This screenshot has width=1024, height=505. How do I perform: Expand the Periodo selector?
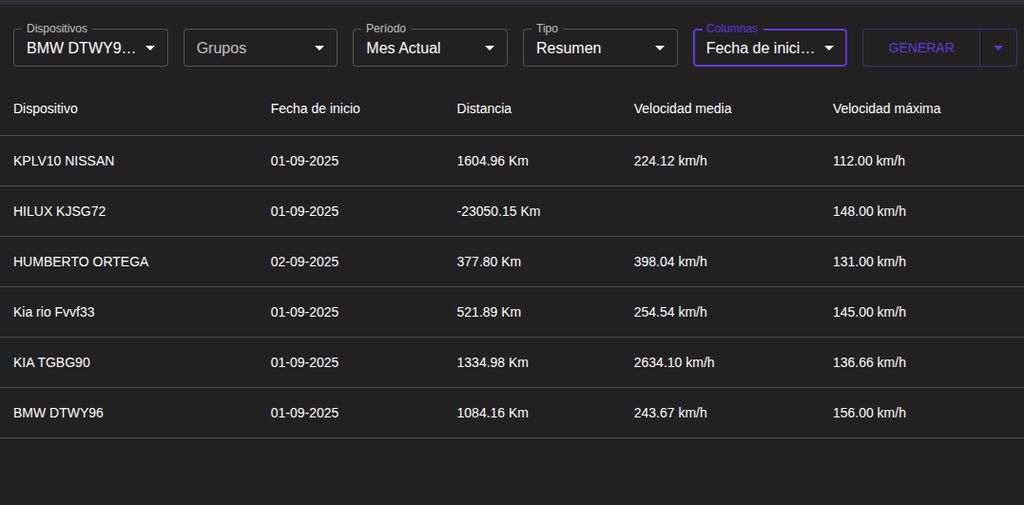click(430, 48)
